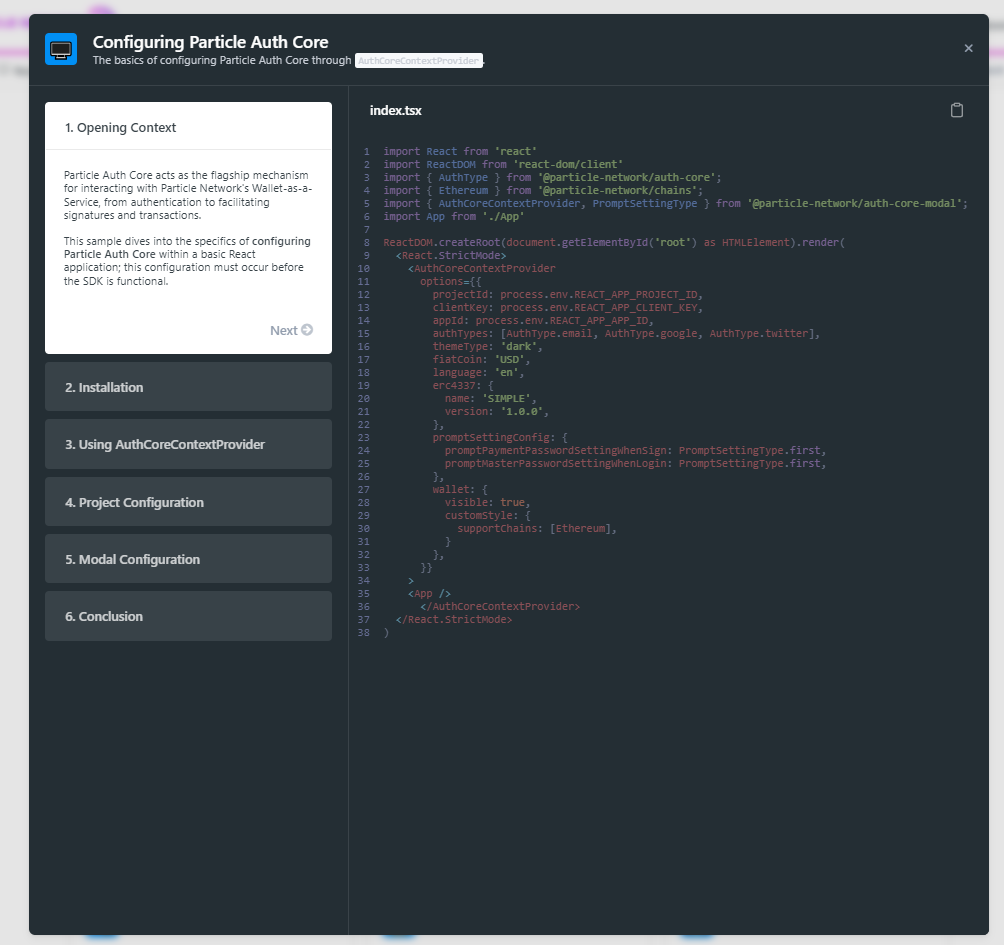The image size is (1004, 945).
Task: Go to Next step in Opening Context
Action: click(x=291, y=330)
